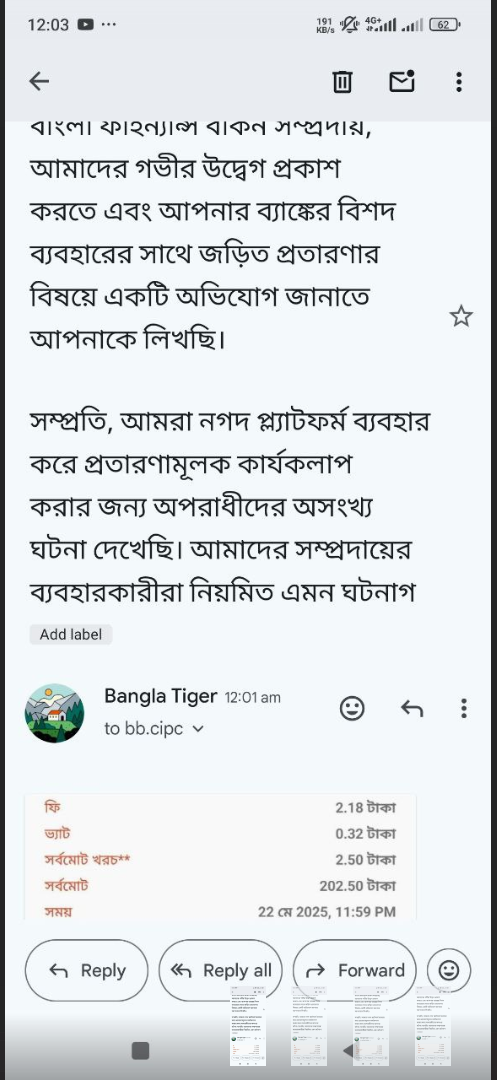Open message options next to reply arrow
The width and height of the screenshot is (497, 1080).
pos(464,708)
